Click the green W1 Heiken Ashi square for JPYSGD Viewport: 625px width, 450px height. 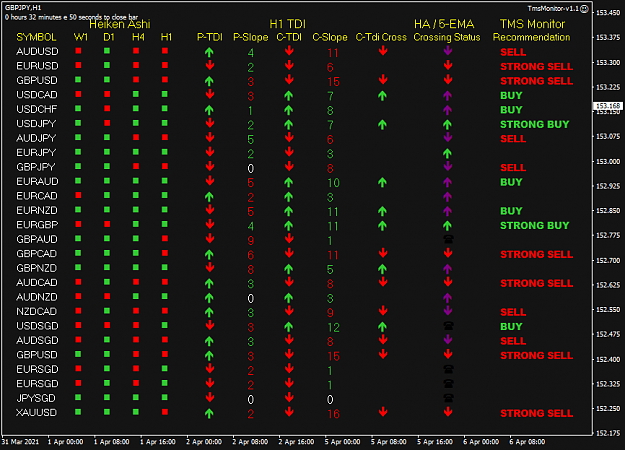pos(78,397)
